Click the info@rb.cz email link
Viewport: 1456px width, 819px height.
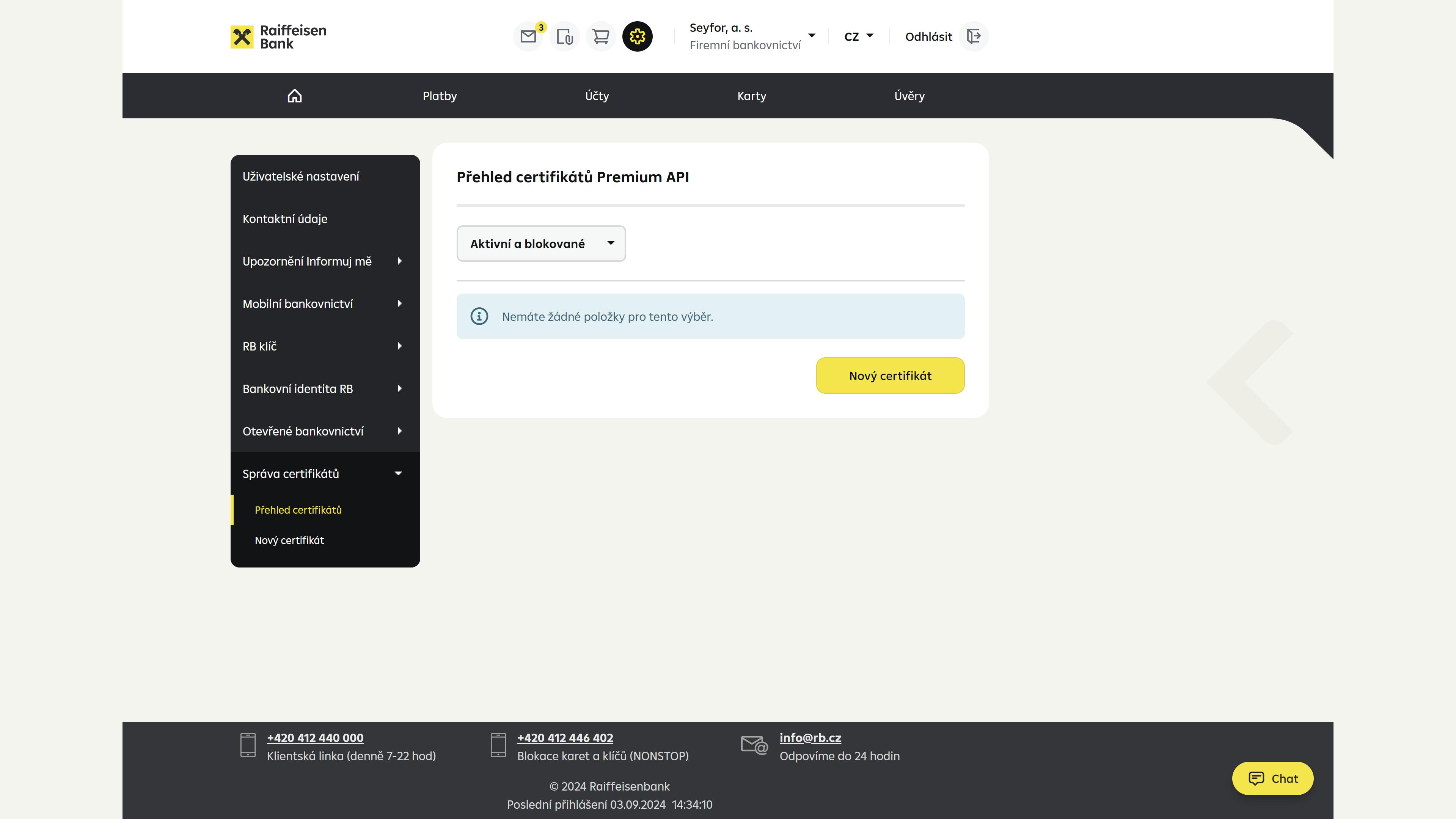point(810,737)
